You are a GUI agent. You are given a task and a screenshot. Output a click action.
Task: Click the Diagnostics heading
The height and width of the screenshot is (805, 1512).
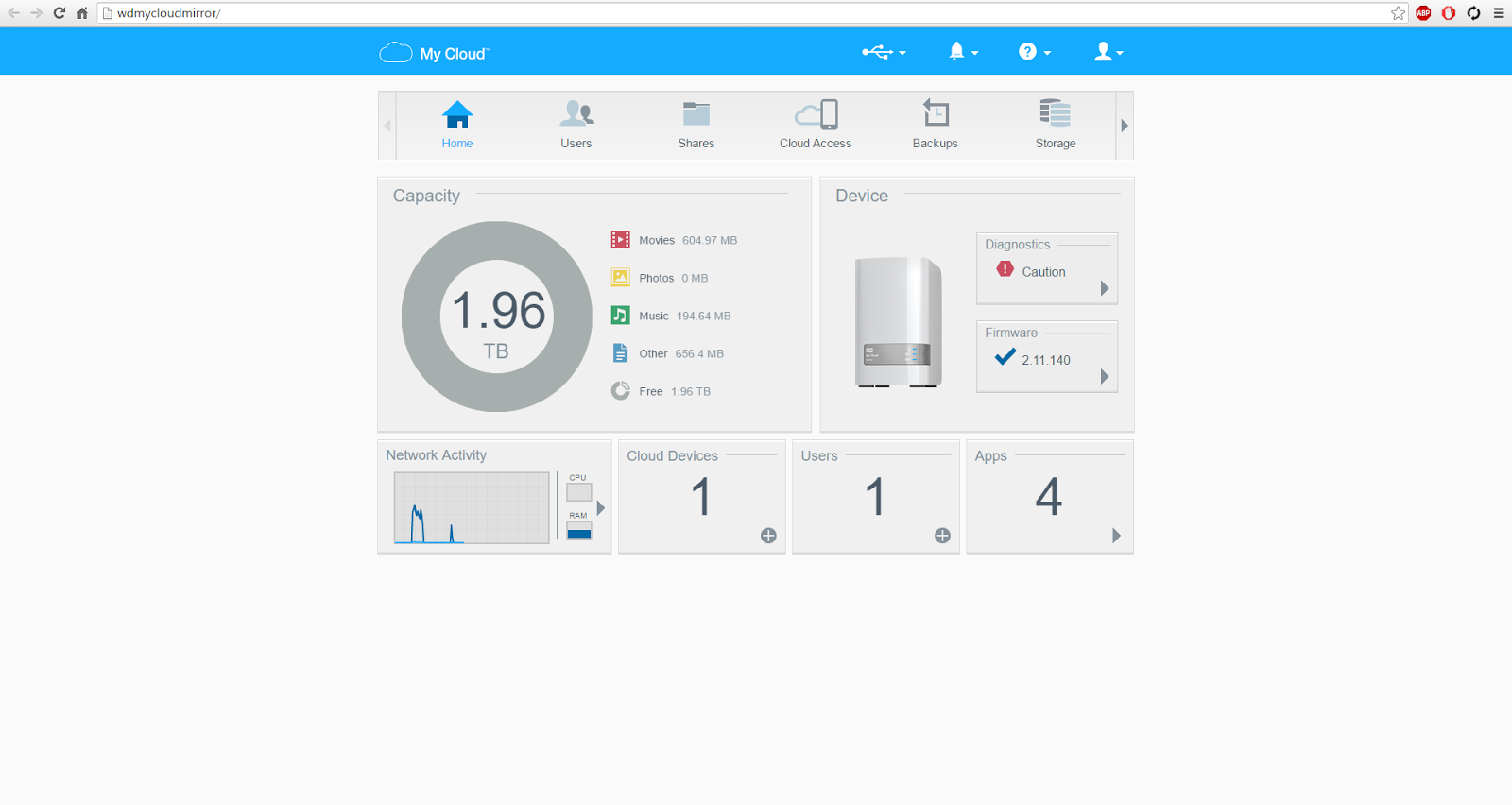(x=1017, y=245)
